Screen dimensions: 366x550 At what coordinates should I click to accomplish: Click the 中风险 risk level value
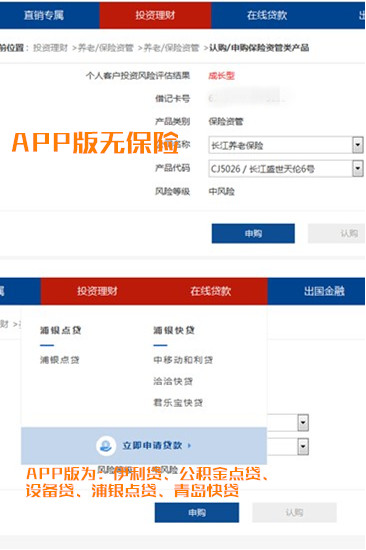[x=221, y=192]
